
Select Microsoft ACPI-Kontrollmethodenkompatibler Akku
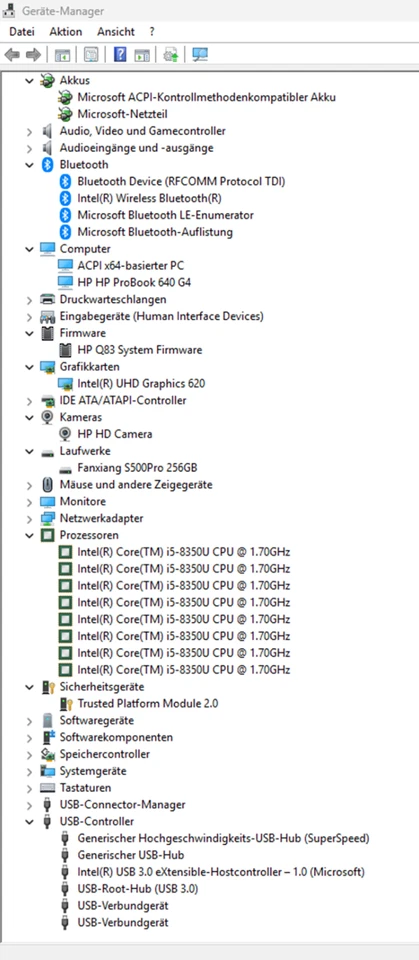(x=206, y=97)
